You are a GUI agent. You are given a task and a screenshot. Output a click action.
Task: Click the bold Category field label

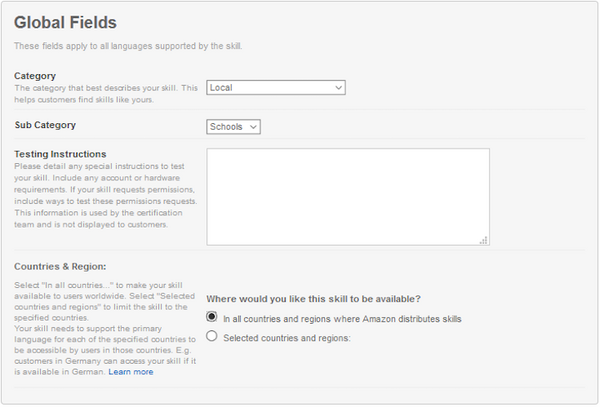click(35, 76)
